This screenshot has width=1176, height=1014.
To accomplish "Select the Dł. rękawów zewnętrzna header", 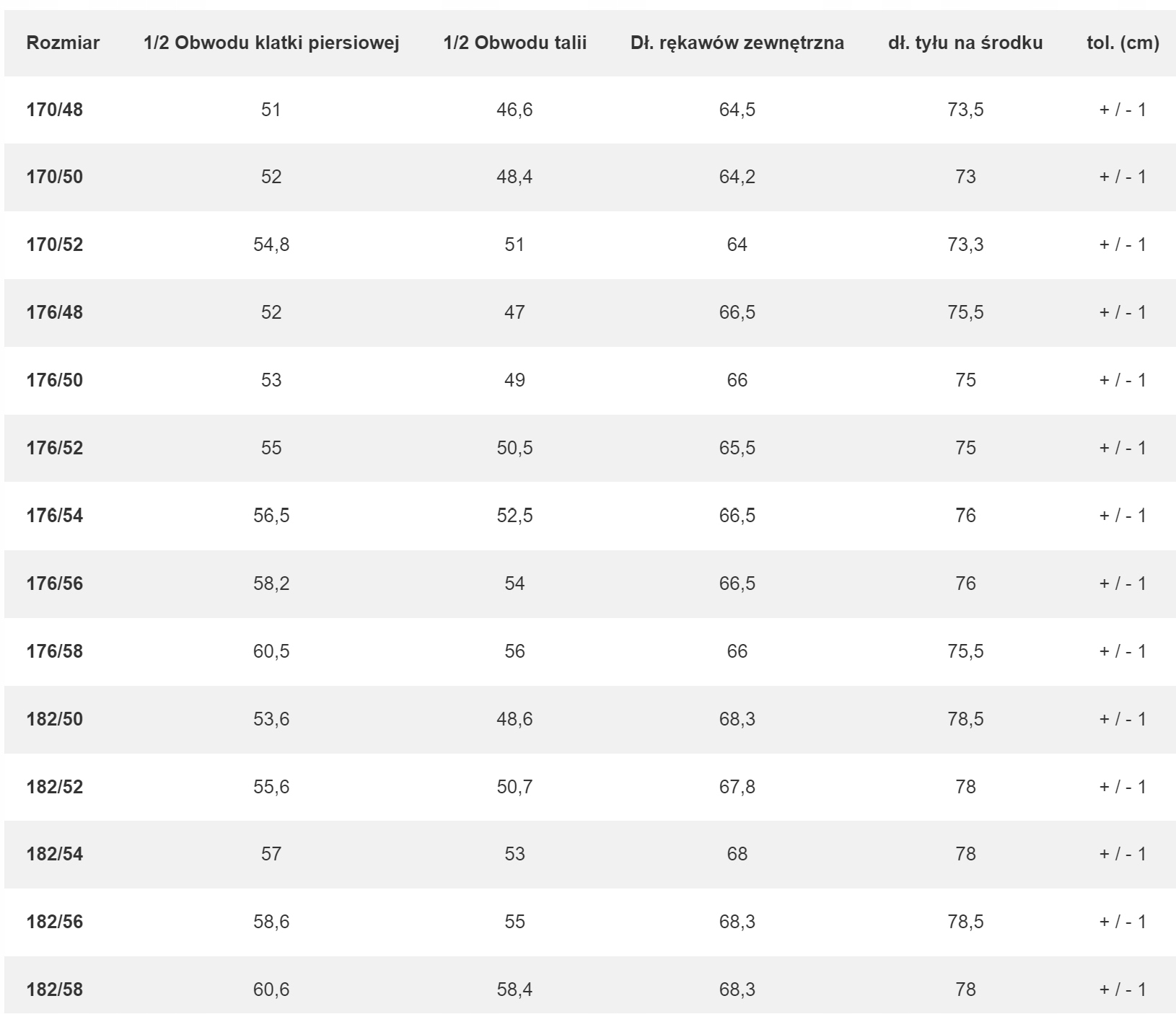I will 737,43.
